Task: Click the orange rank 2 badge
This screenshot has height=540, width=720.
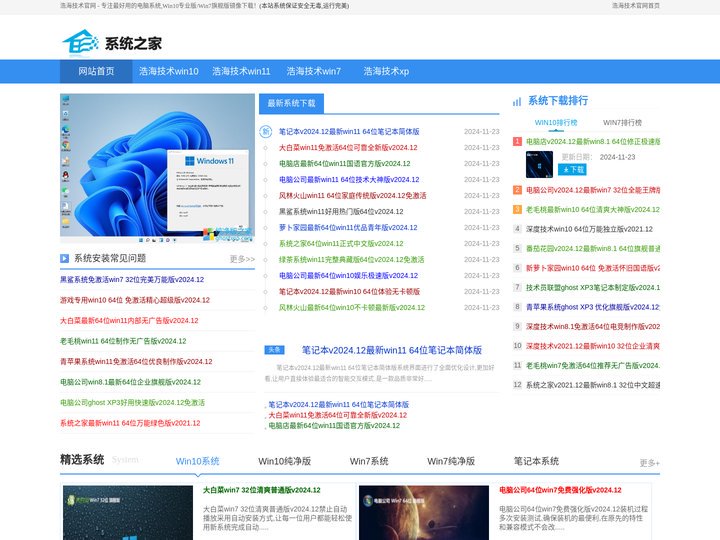Action: [517, 190]
